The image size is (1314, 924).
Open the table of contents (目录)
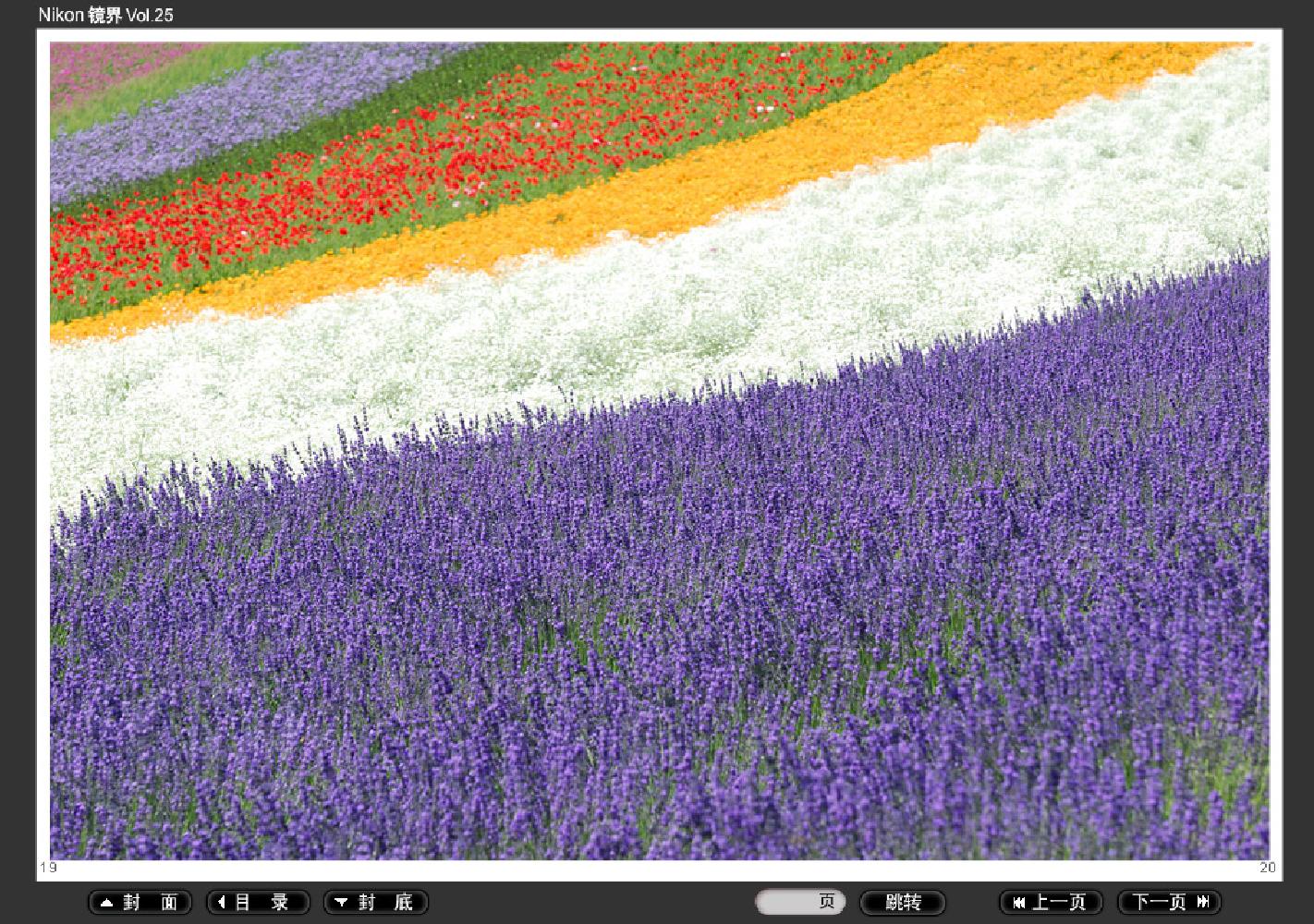(x=259, y=902)
